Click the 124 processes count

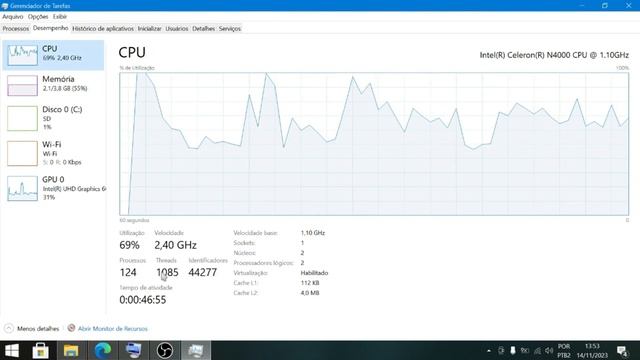coord(128,272)
